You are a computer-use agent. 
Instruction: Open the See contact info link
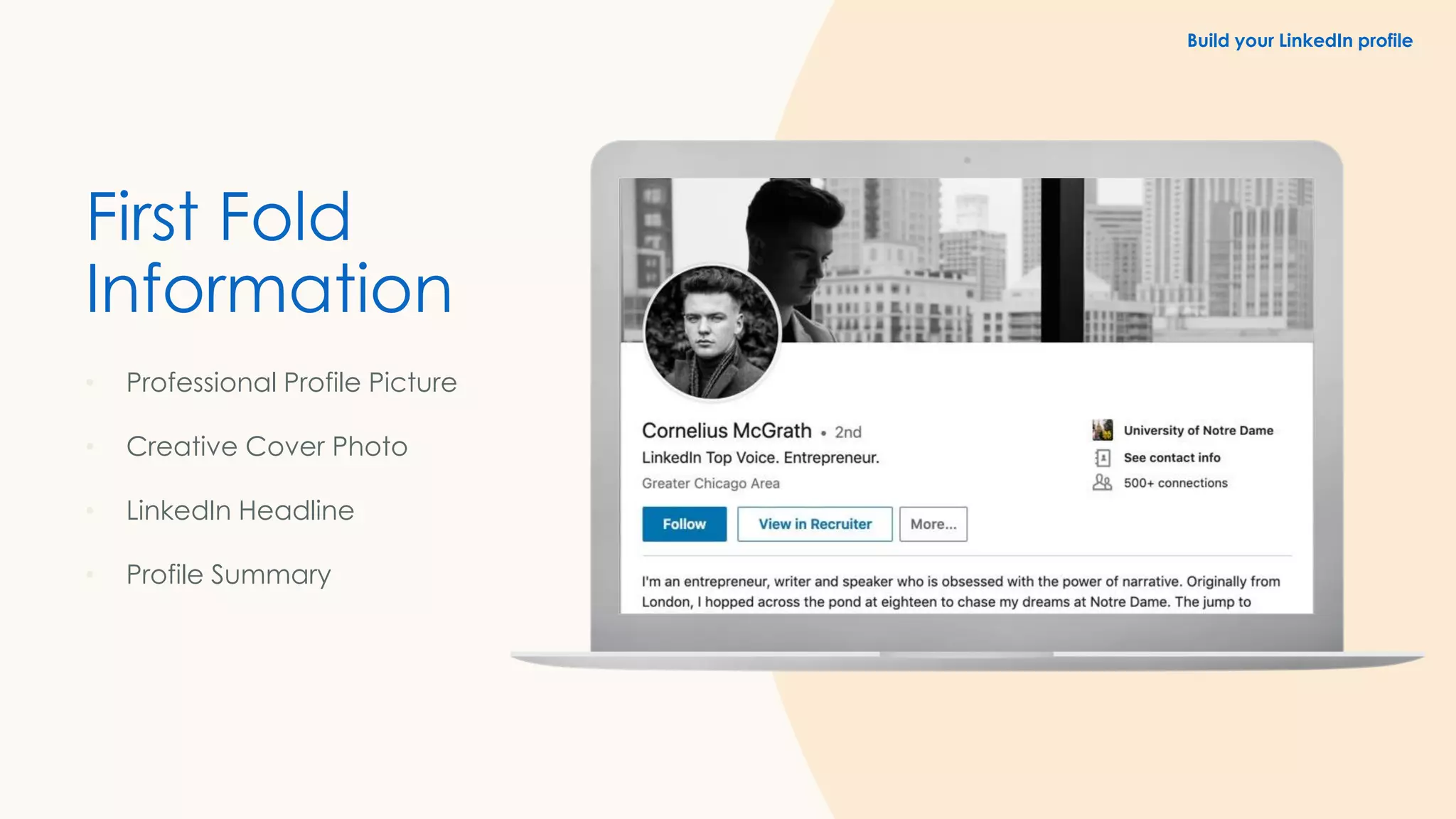point(1172,458)
